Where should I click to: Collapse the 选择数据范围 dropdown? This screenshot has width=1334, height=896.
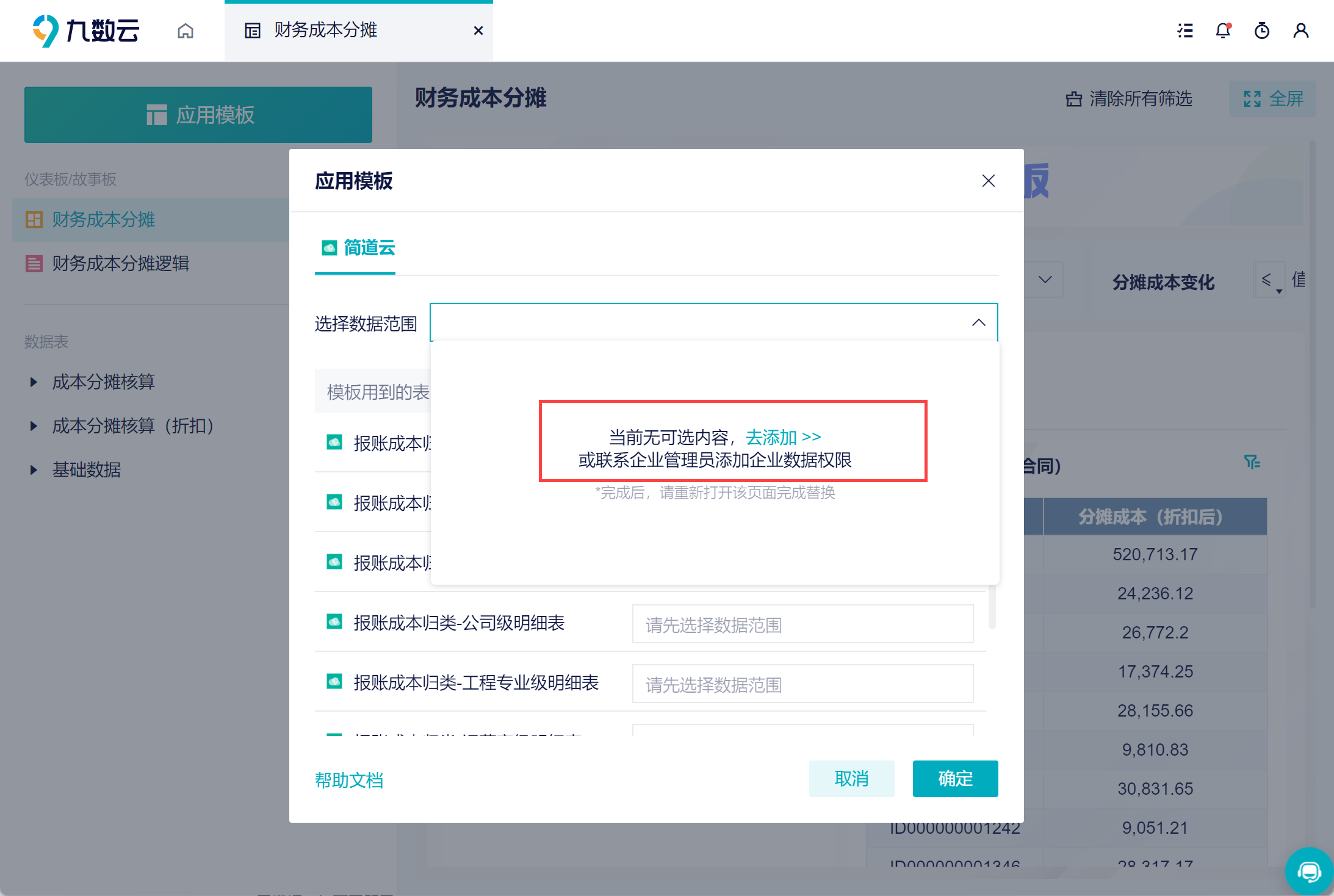[x=979, y=322]
